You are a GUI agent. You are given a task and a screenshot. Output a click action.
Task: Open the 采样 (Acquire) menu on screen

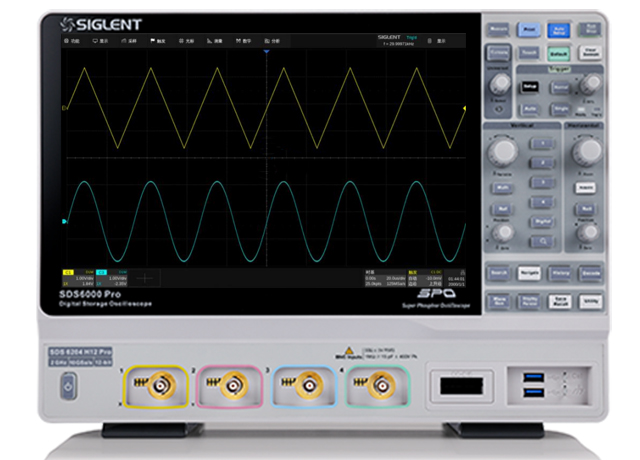coord(129,41)
